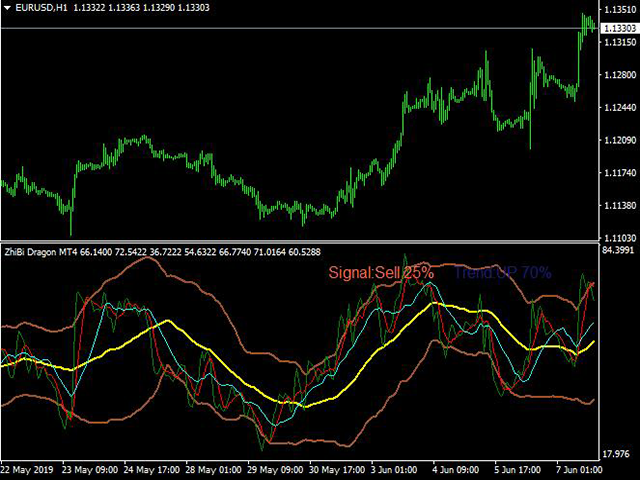Screen dimensions: 640x480
Task: Click the Trend UP 70% label
Action: tap(502, 272)
